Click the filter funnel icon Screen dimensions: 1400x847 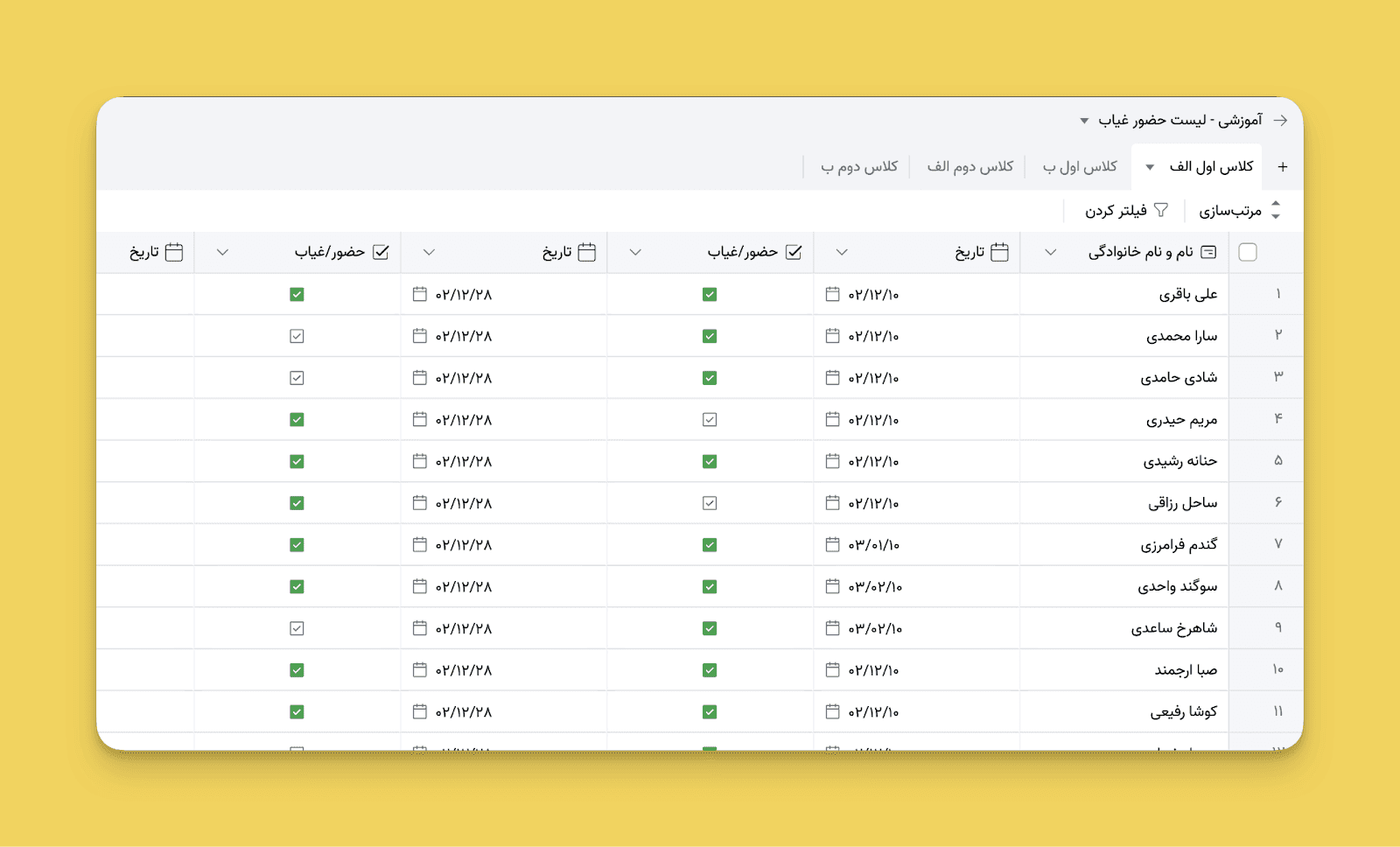(x=1161, y=210)
